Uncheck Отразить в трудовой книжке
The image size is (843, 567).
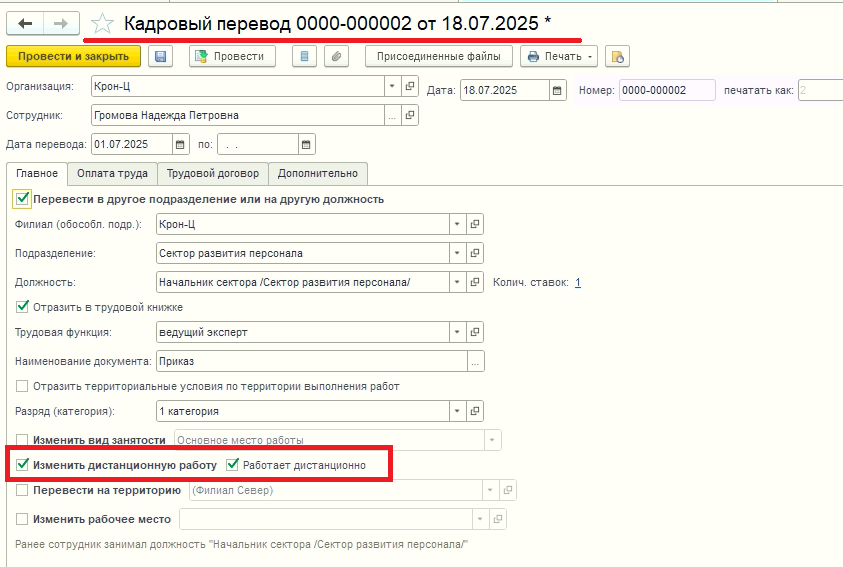(x=22, y=307)
